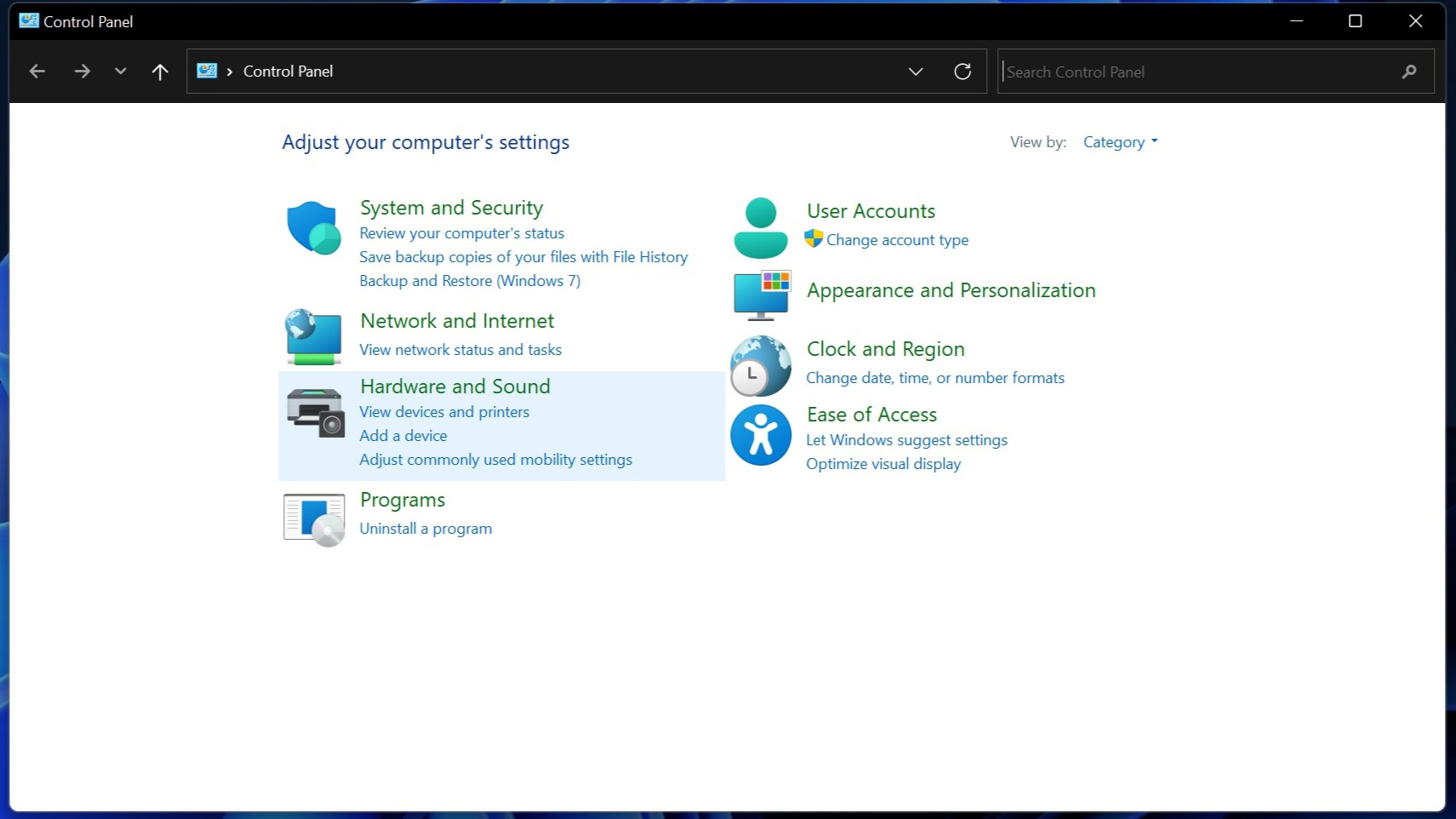Open Clock and Region heading
This screenshot has height=819, width=1456.
pyautogui.click(x=885, y=349)
